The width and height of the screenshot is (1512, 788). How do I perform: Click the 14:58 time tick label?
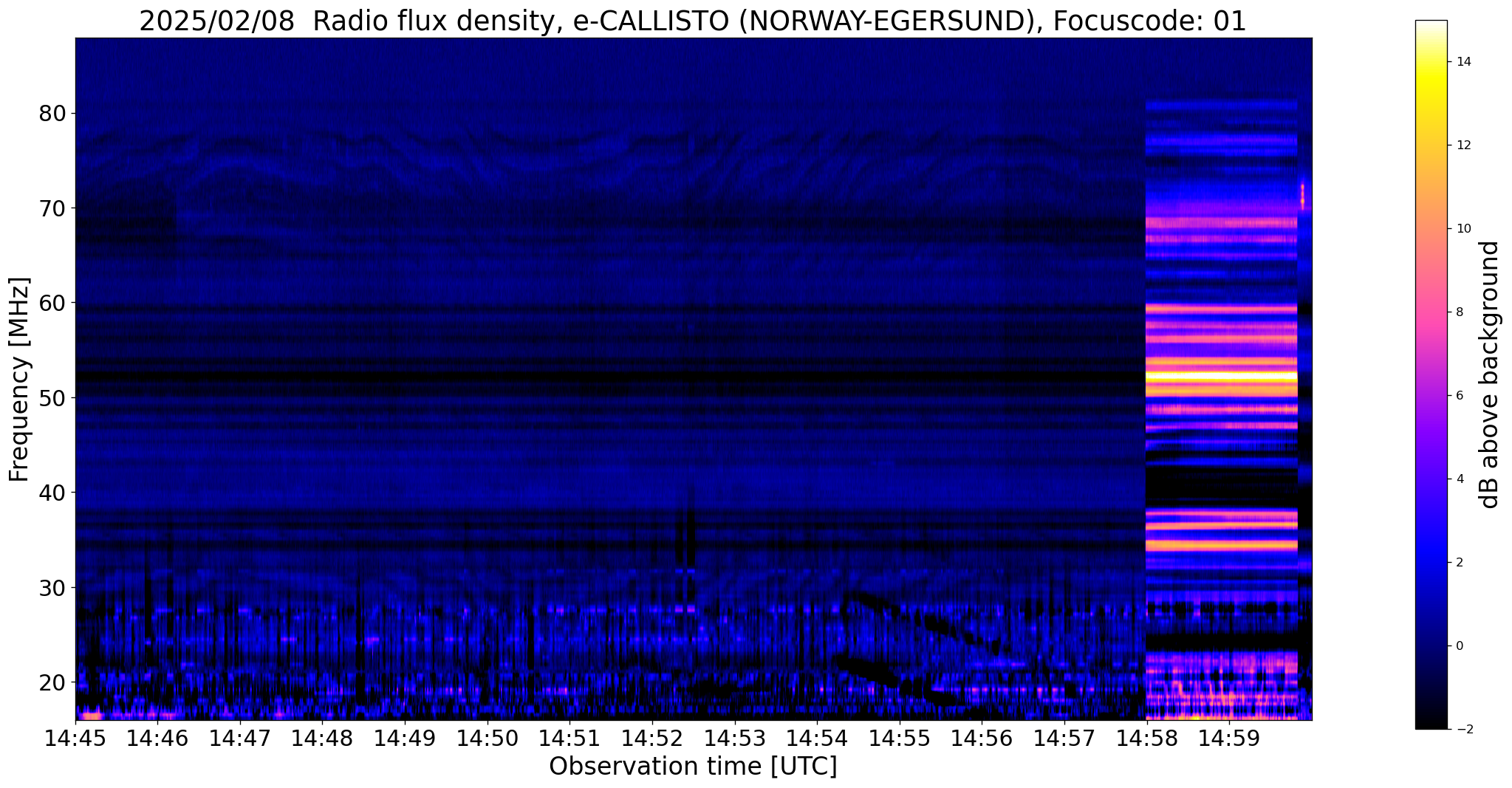1146,737
